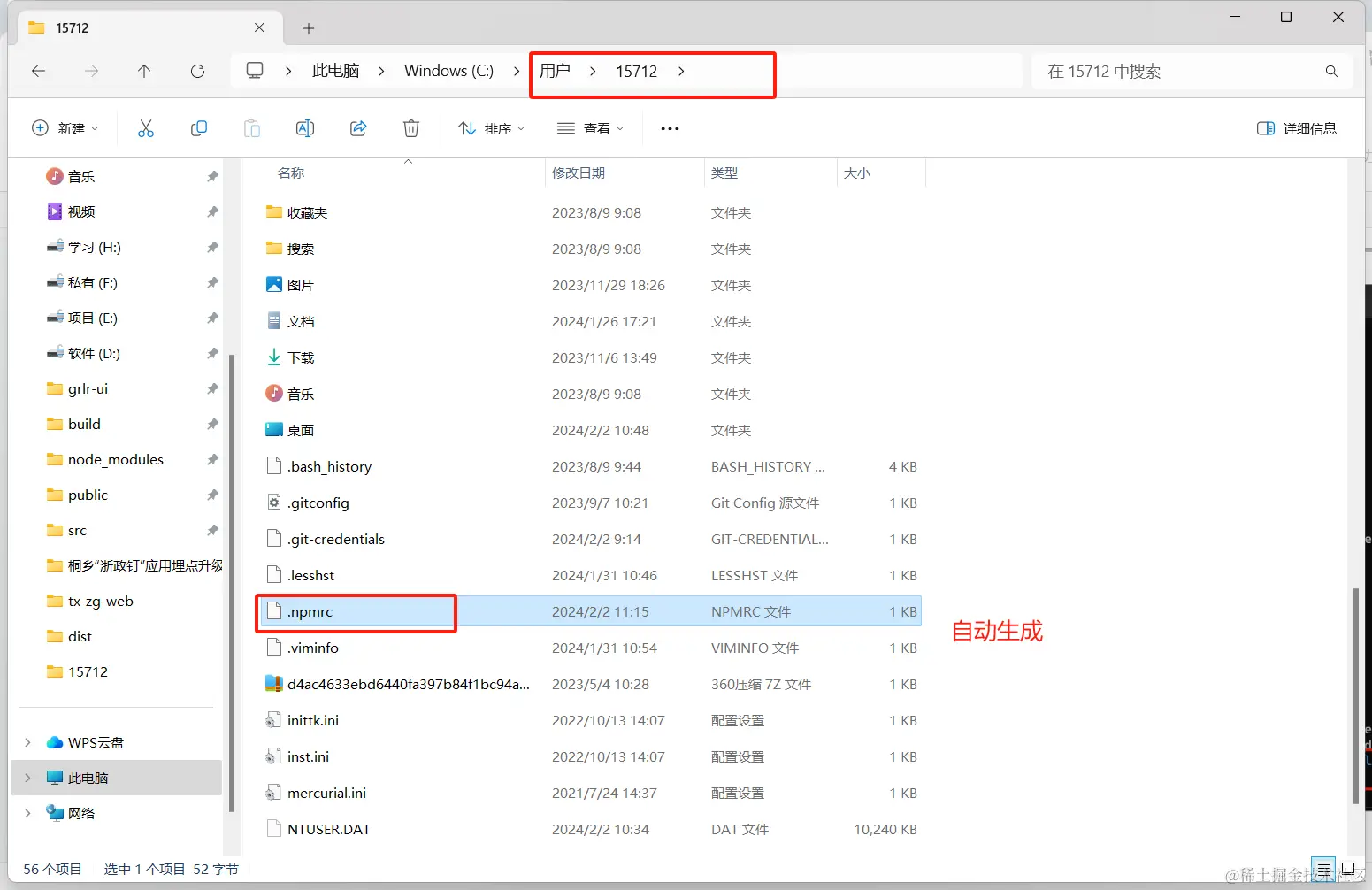This screenshot has height=890, width=1372.
Task: Select 私有 (F:) drive in sidebar
Action: [93, 282]
